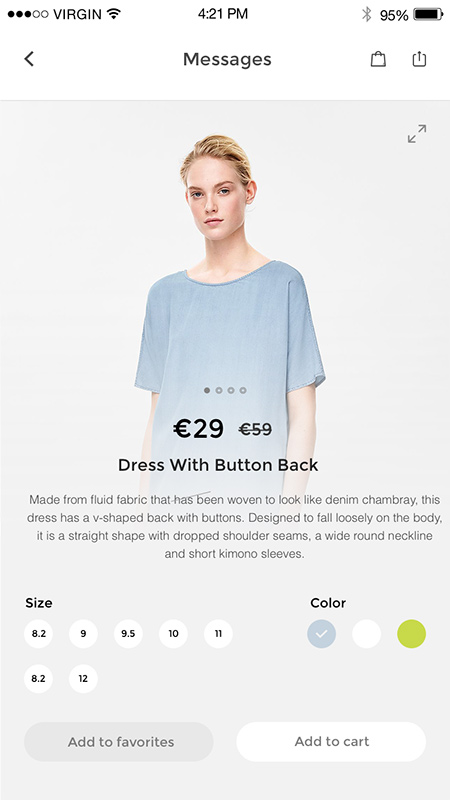
Task: Pick the lime green color swatch
Action: 411,634
